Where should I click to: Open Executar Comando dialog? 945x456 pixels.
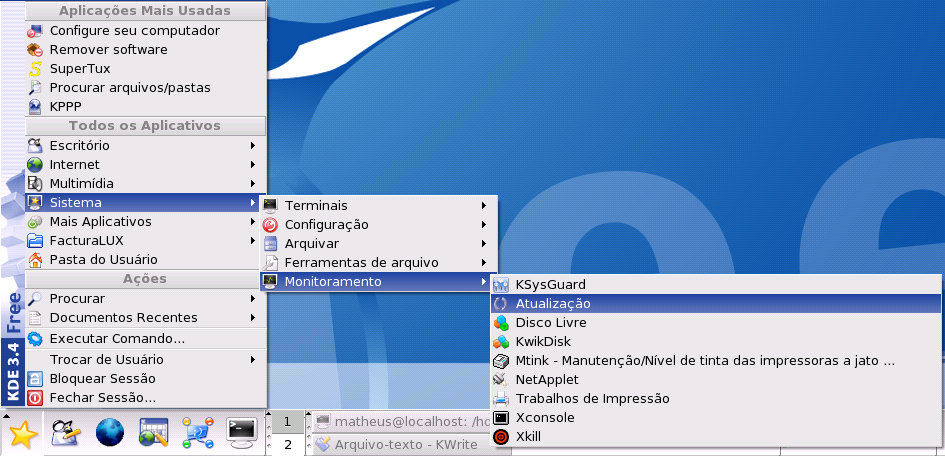tap(145, 339)
